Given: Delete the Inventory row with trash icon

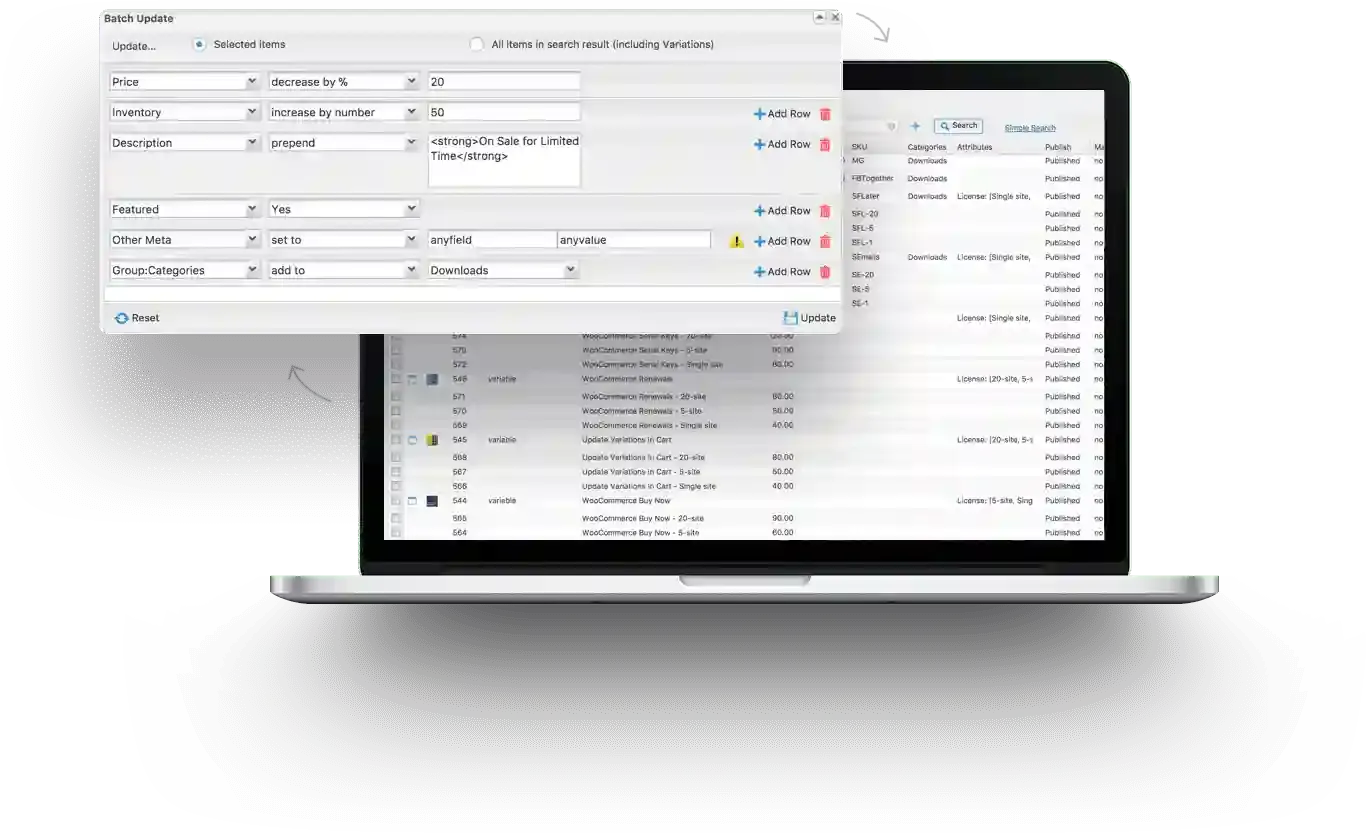Looking at the screenshot, I should click(x=825, y=114).
